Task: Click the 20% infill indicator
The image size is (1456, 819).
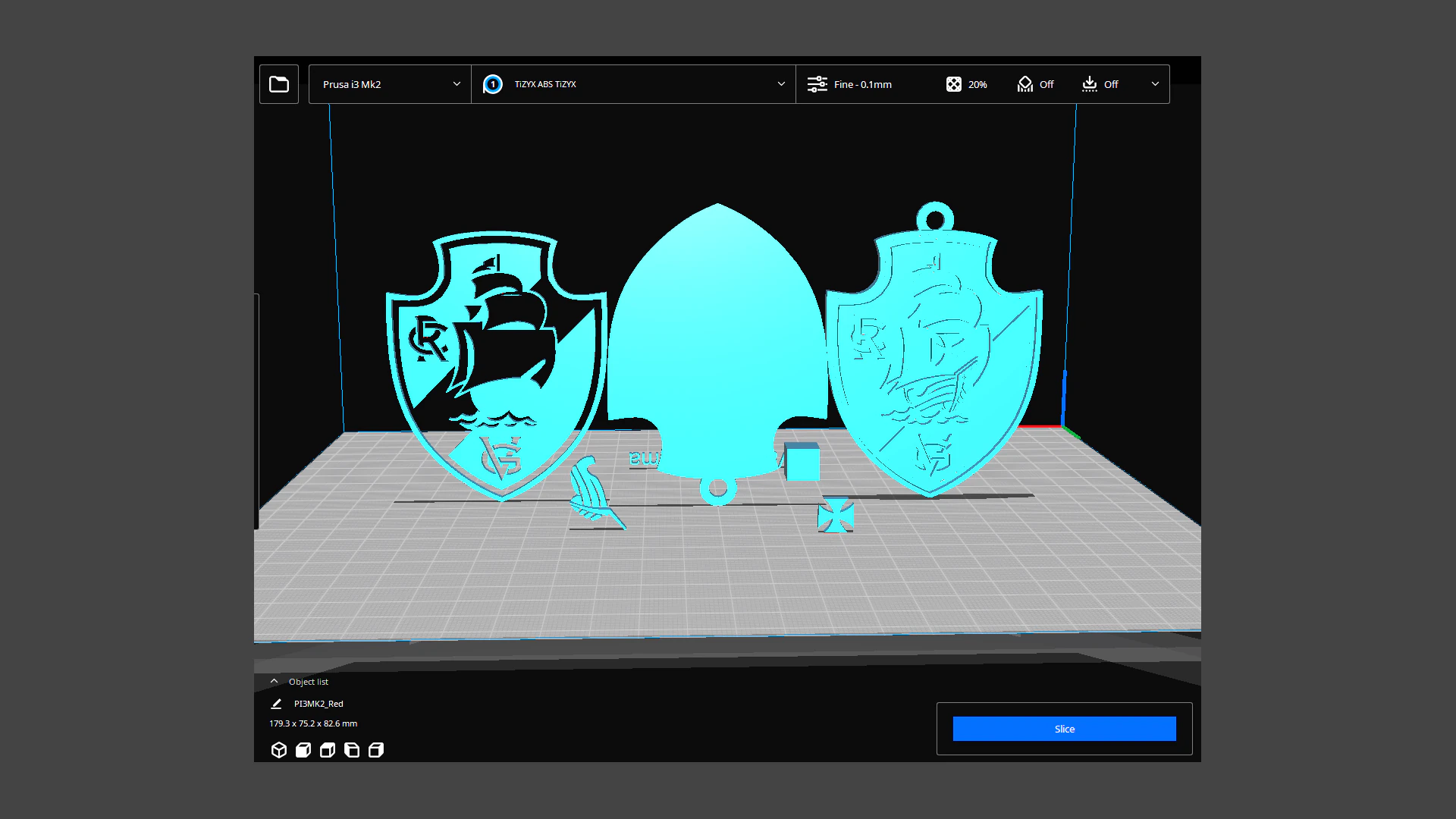Action: (x=967, y=84)
